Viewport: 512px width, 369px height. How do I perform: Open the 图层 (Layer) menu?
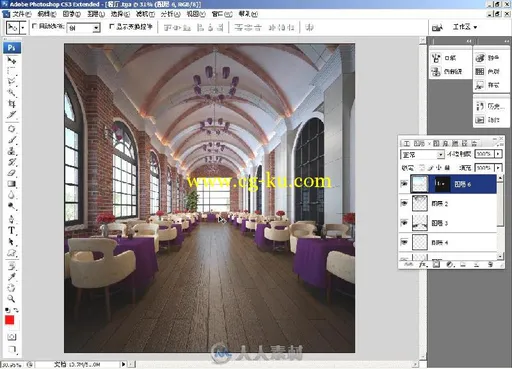pos(96,14)
